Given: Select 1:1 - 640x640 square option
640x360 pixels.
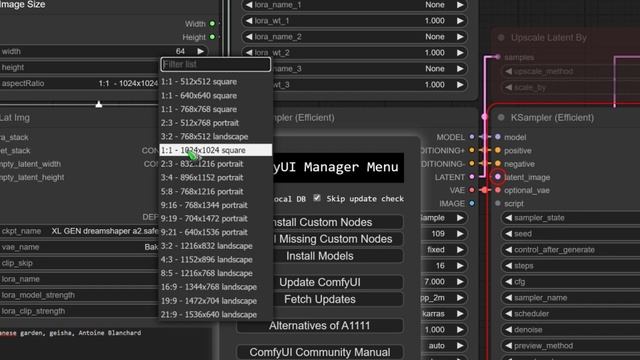Looking at the screenshot, I should pos(216,96).
